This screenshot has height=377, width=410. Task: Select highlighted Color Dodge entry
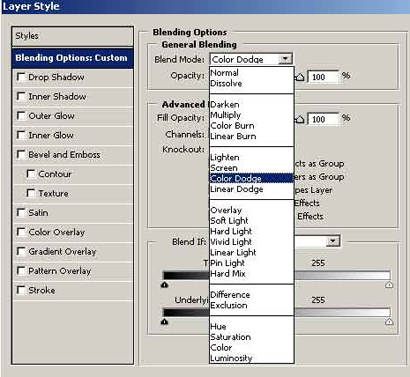pyautogui.click(x=251, y=178)
